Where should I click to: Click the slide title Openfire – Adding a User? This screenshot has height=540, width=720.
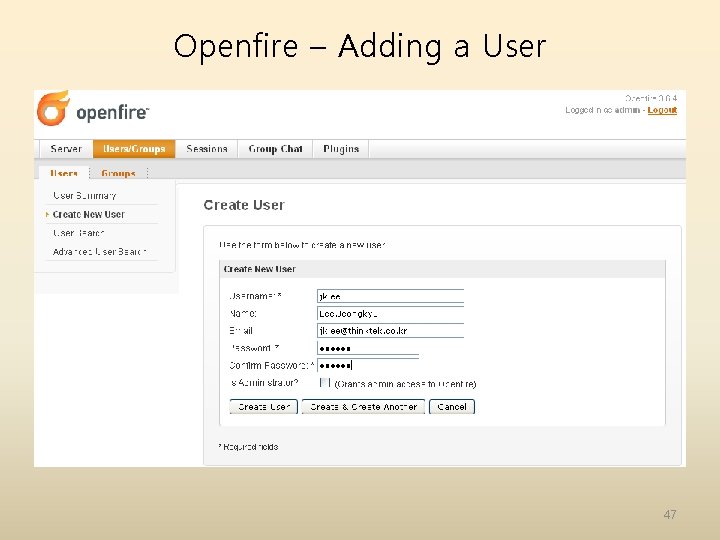click(360, 46)
